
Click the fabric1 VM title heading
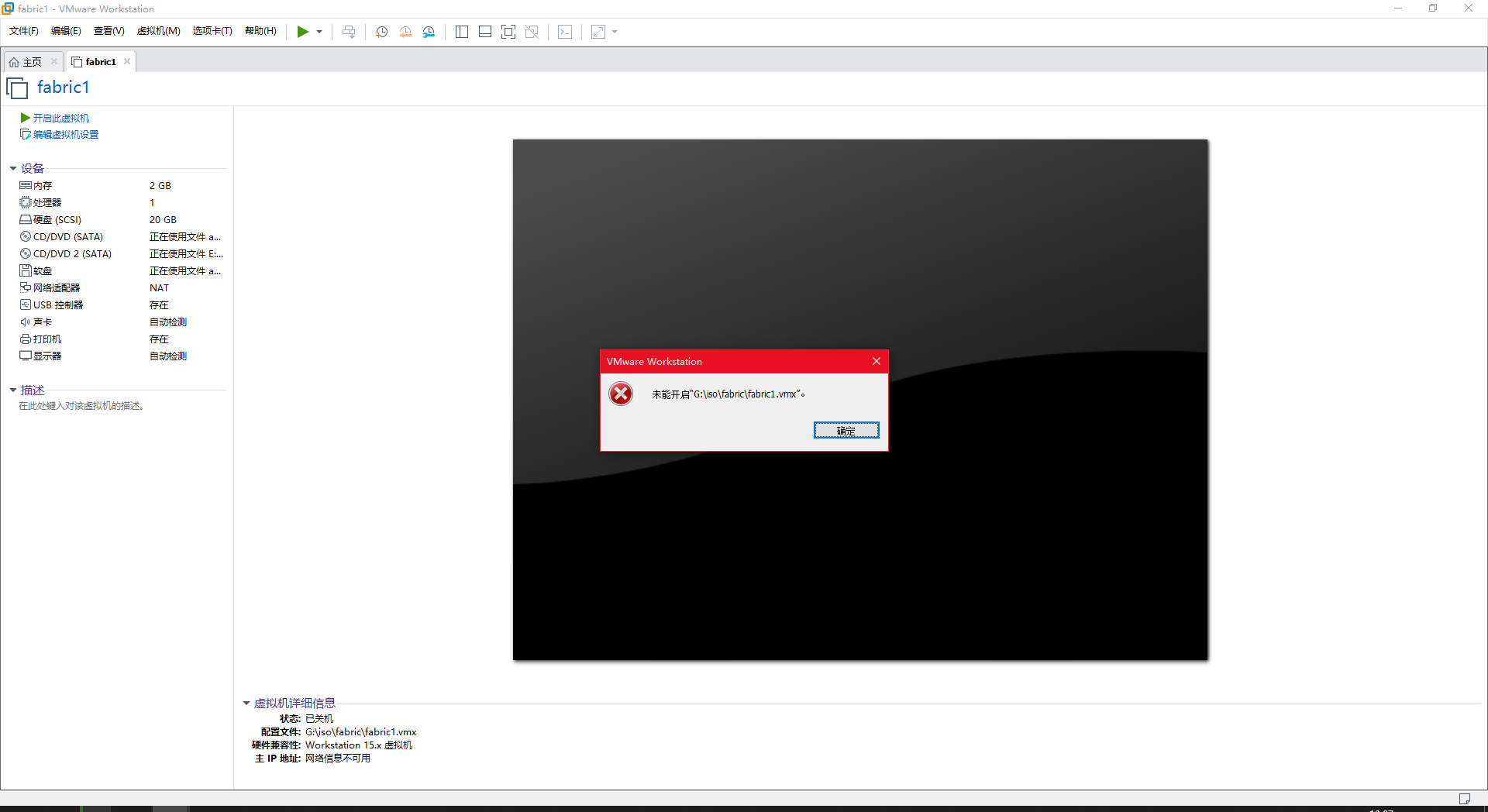pyautogui.click(x=63, y=88)
